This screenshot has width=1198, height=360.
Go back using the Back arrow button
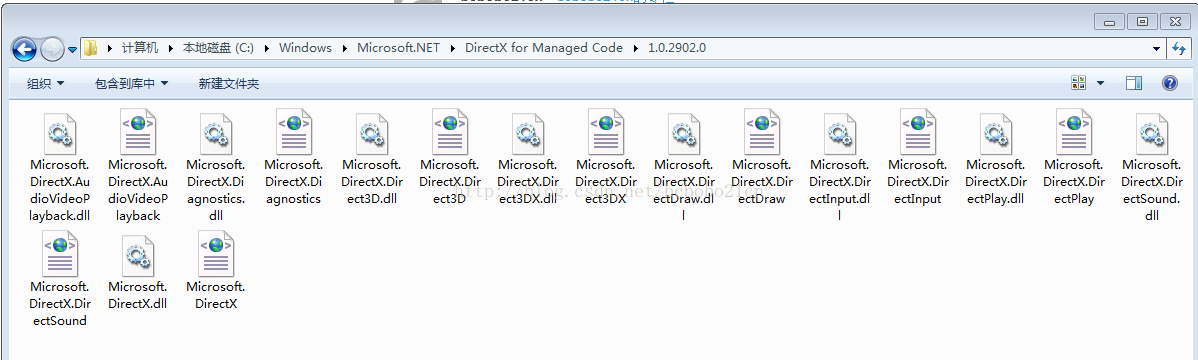coord(24,50)
